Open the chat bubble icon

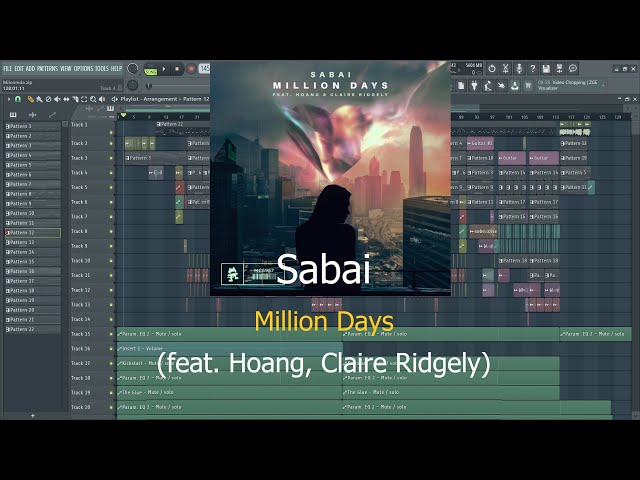[573, 69]
